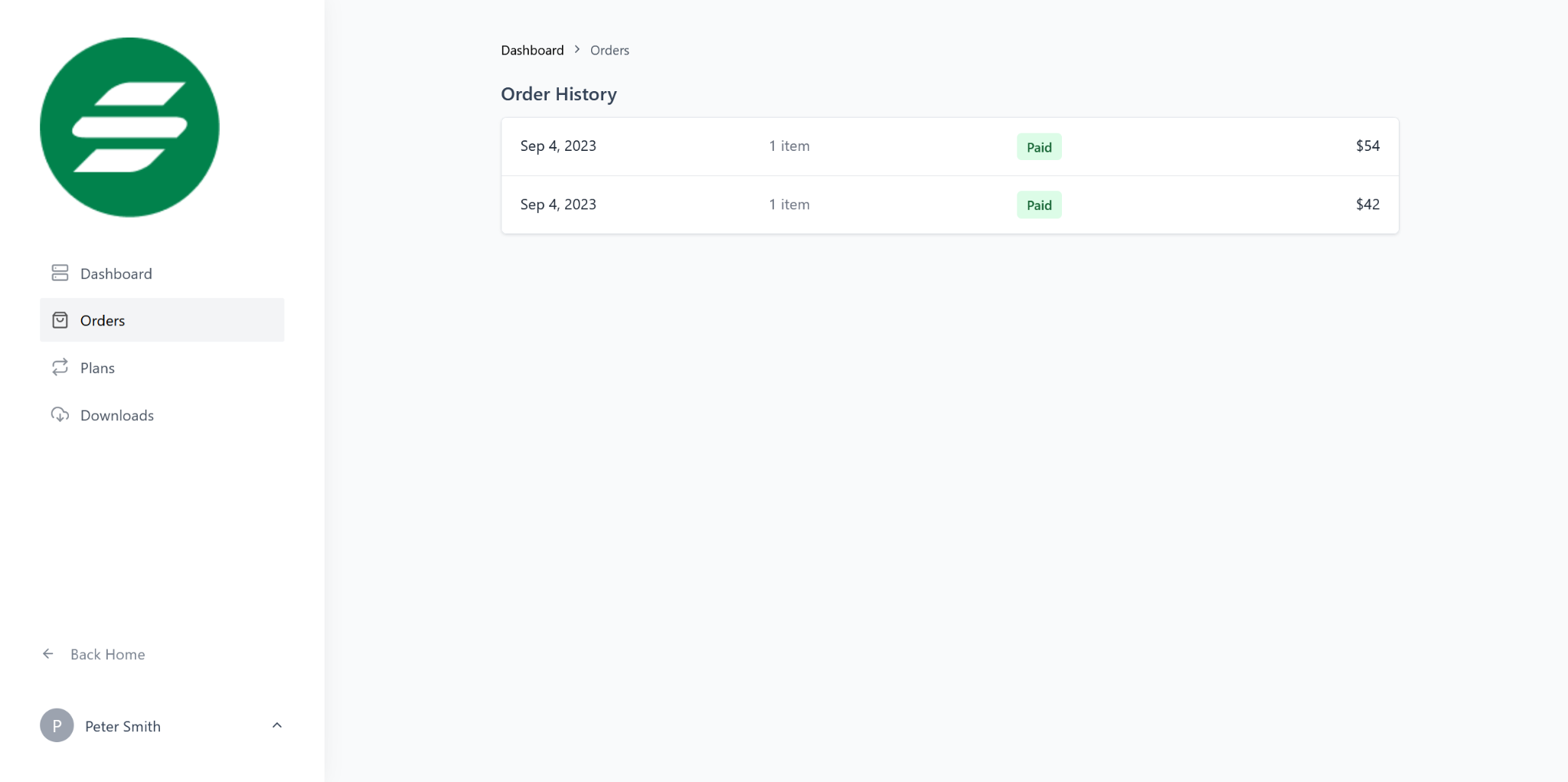Click the Paid badge on the $54 order
Viewport: 1568px width, 782px height.
tap(1038, 146)
